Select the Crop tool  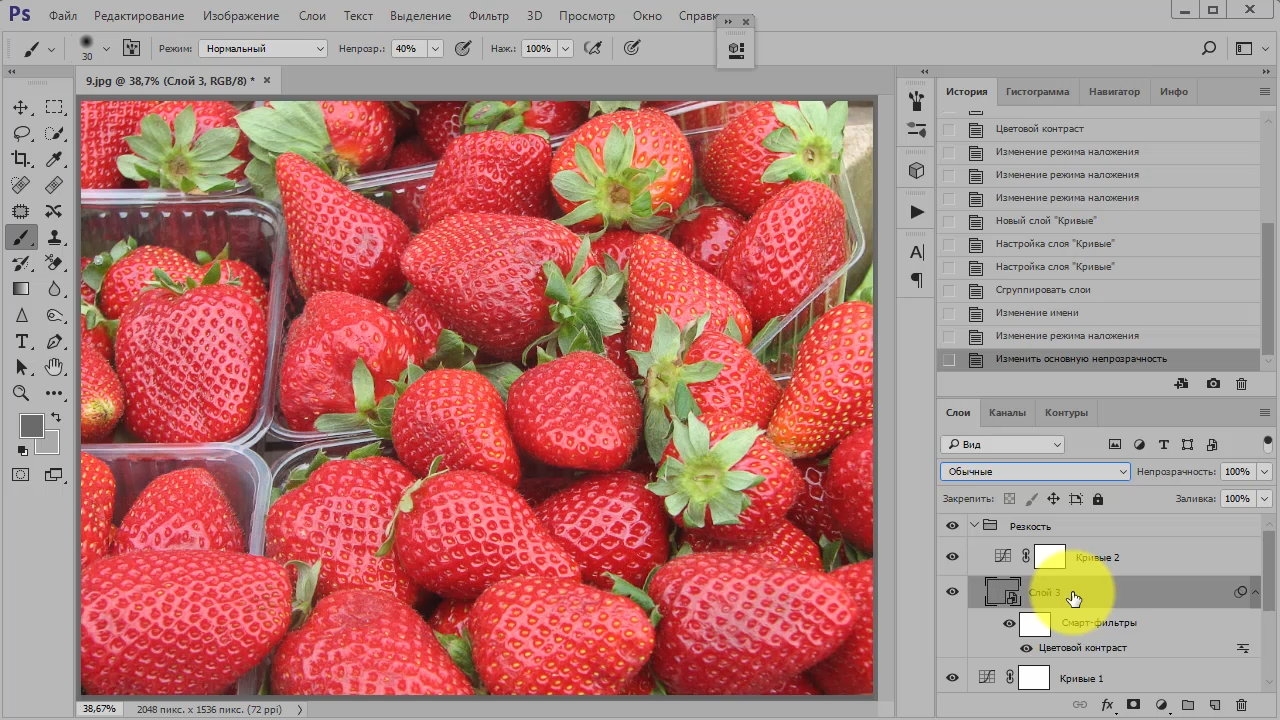point(21,159)
